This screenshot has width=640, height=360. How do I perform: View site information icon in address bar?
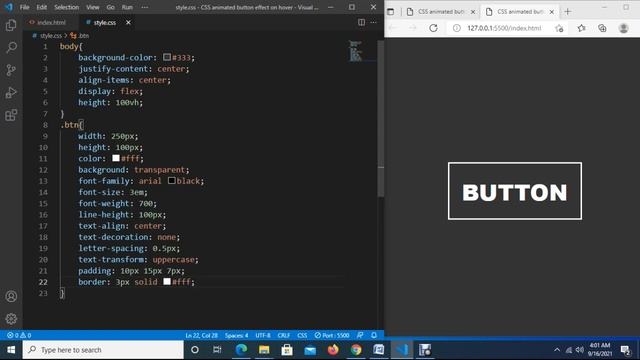click(457, 28)
